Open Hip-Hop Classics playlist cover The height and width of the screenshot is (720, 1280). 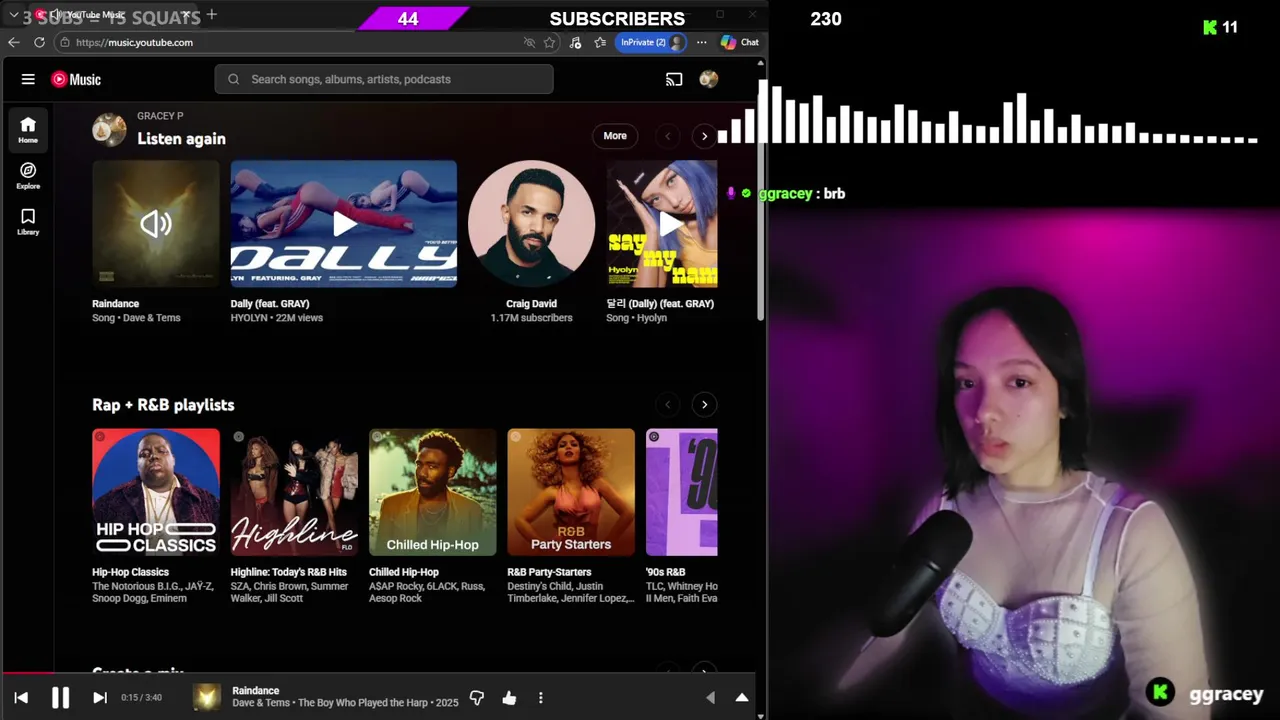click(x=156, y=492)
